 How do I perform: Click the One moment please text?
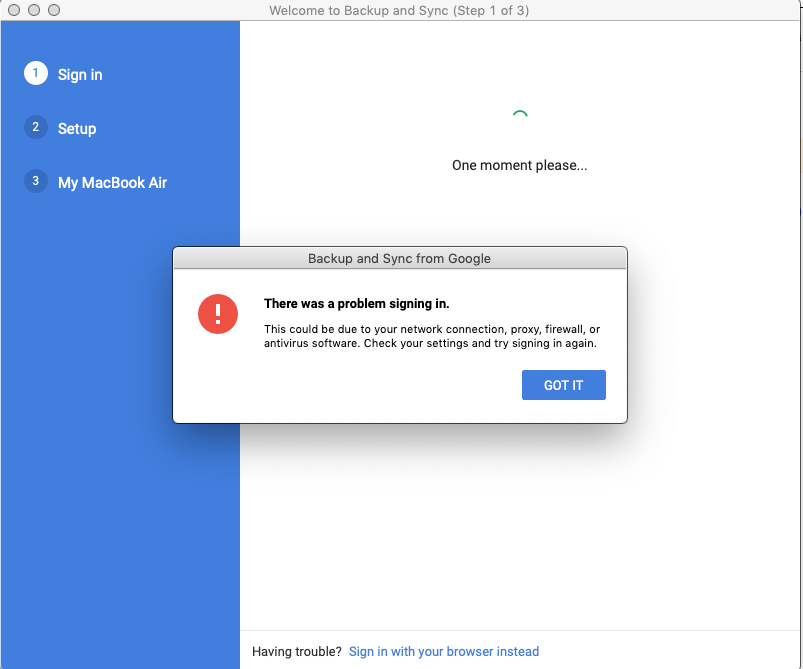tap(519, 165)
